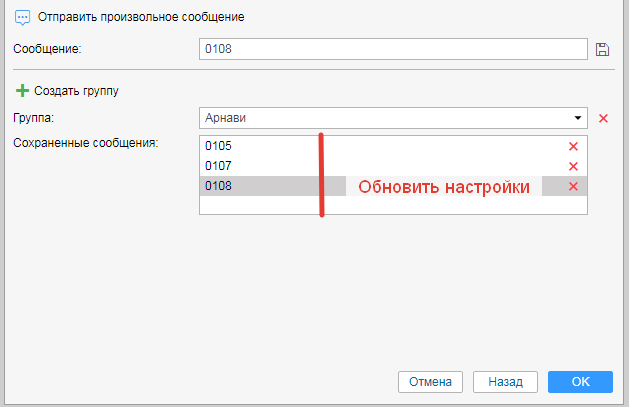Click the Обновить настройки red label
Screen dimensions: 629x407
coord(443,187)
